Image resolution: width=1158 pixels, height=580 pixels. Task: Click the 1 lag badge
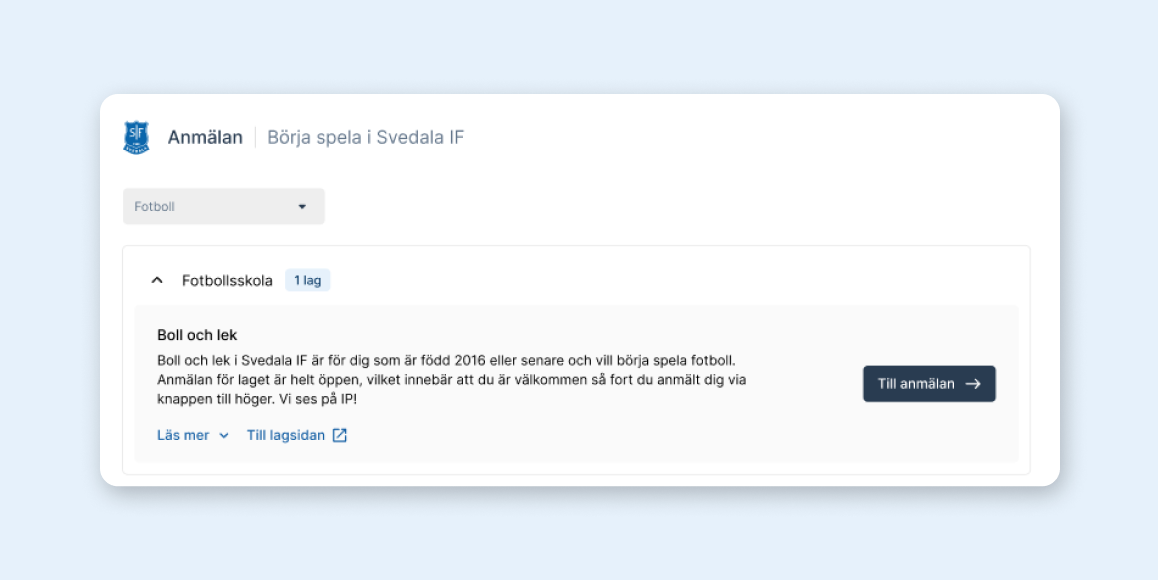point(307,281)
